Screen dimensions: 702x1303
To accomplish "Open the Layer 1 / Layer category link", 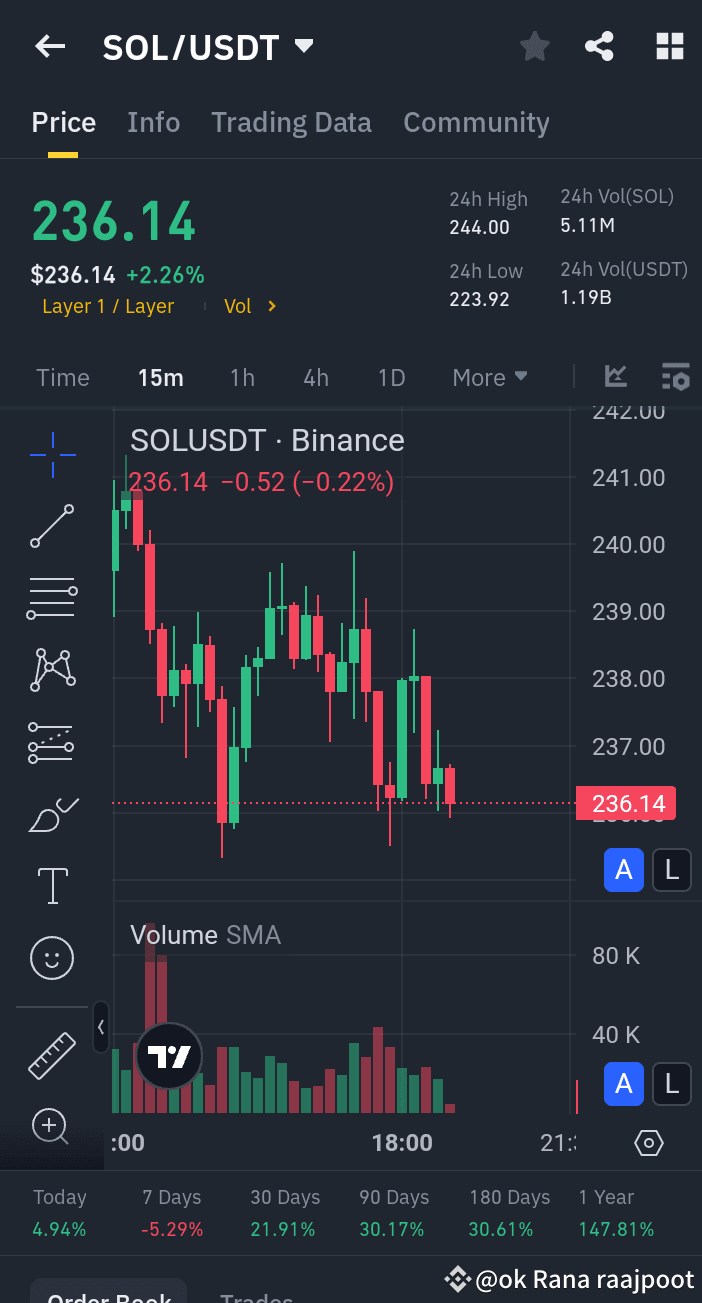I will pos(108,307).
